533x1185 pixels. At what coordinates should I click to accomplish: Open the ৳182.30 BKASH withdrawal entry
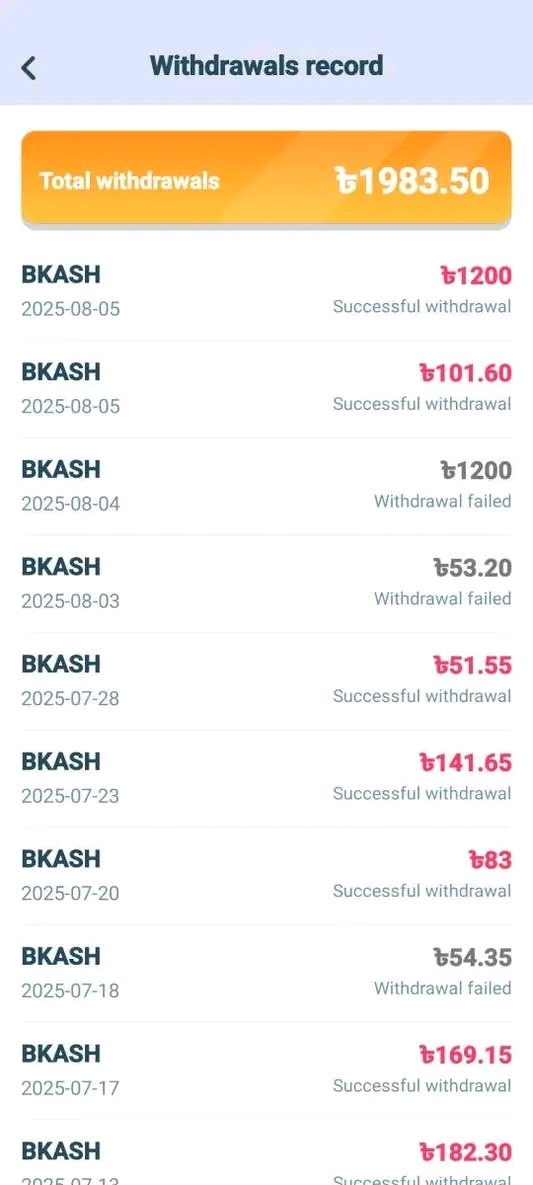tap(266, 1154)
